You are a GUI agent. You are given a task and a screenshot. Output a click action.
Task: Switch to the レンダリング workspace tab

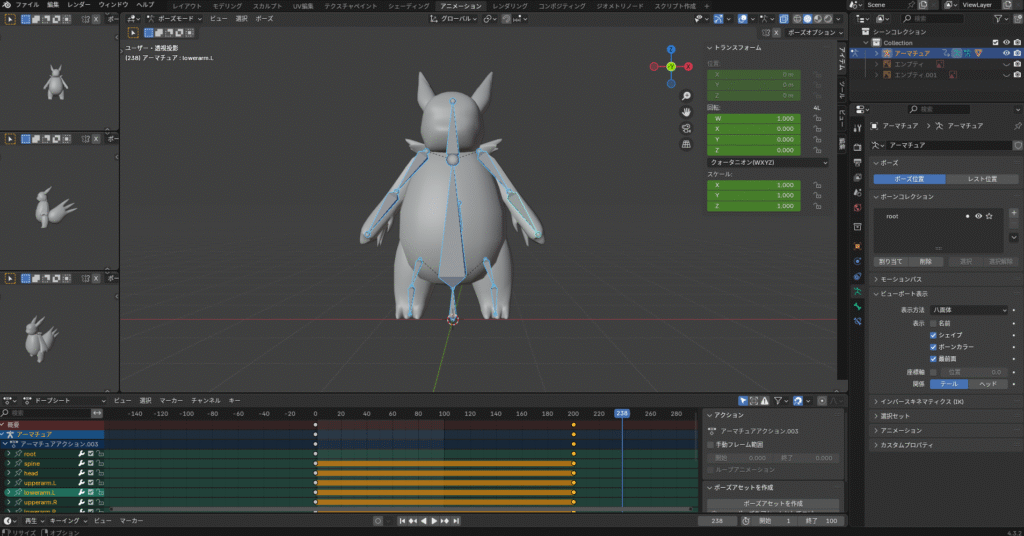tap(510, 6)
